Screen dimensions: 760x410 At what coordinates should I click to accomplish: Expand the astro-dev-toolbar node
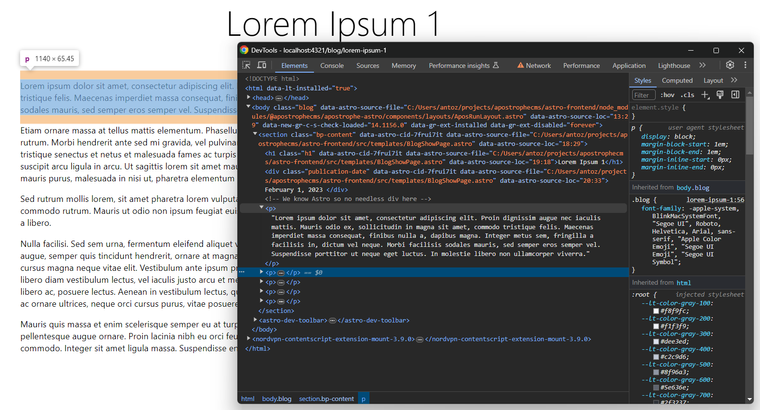[255, 320]
